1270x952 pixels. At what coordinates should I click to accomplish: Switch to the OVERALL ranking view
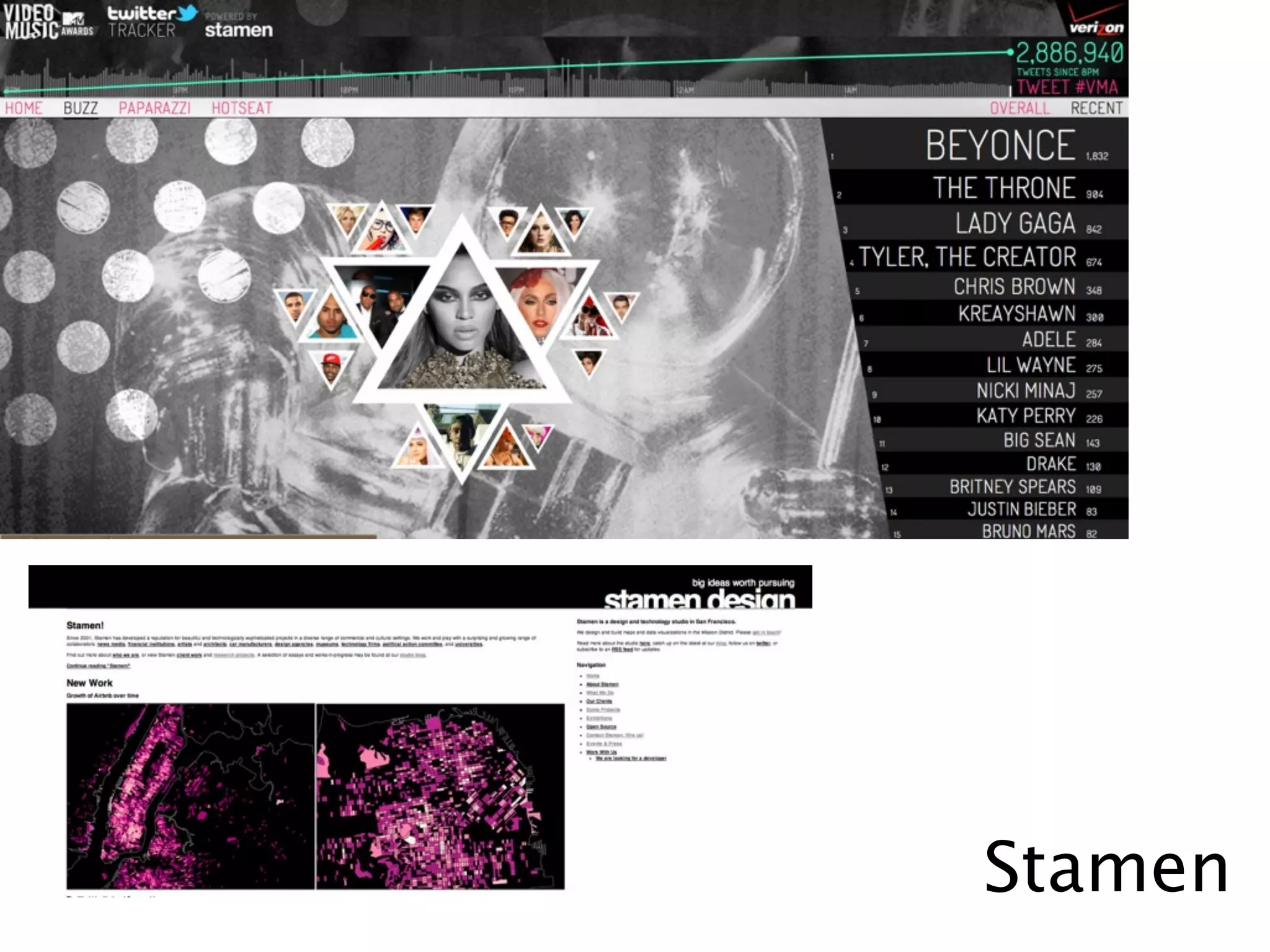(x=1019, y=108)
